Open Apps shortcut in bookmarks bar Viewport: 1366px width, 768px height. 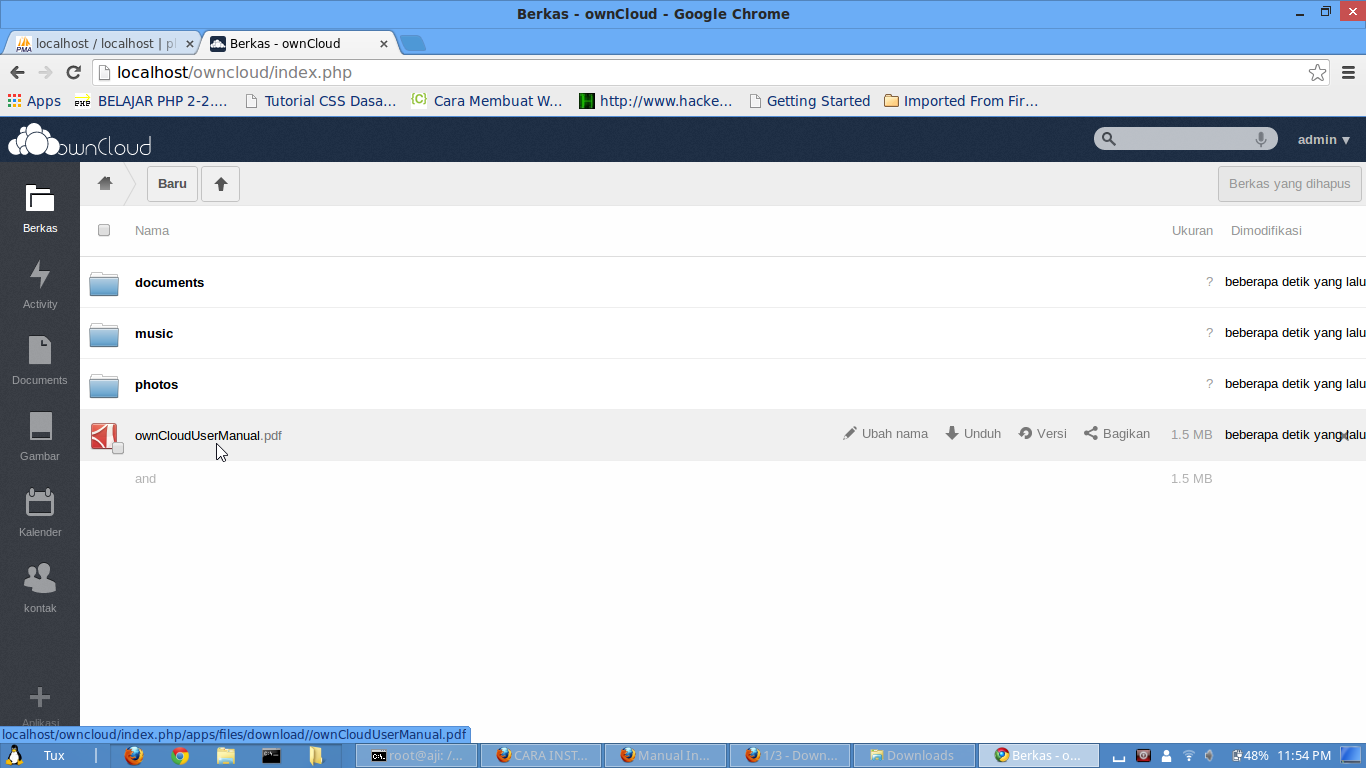(34, 101)
